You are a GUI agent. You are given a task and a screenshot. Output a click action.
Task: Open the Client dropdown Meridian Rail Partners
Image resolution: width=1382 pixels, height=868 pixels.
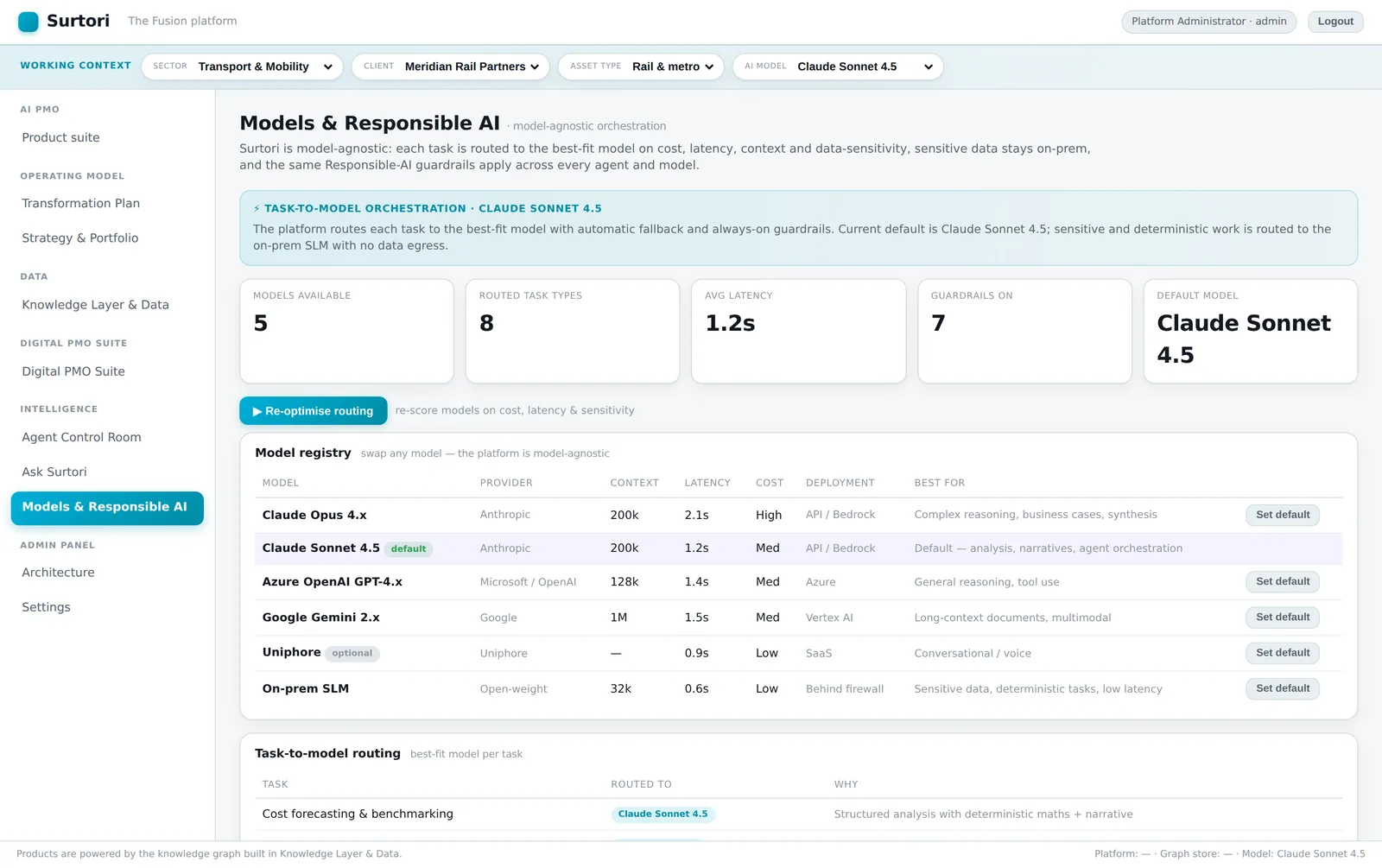click(450, 67)
